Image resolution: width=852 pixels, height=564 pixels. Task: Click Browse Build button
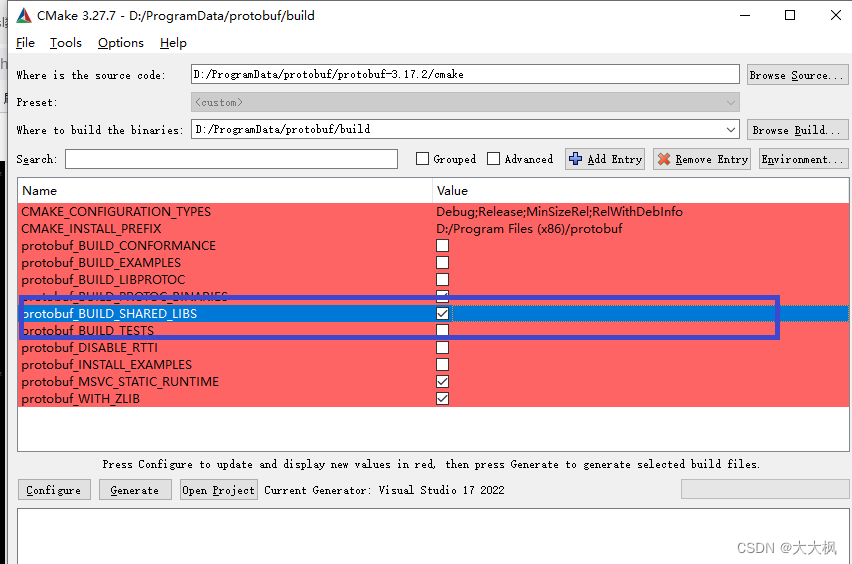797,130
